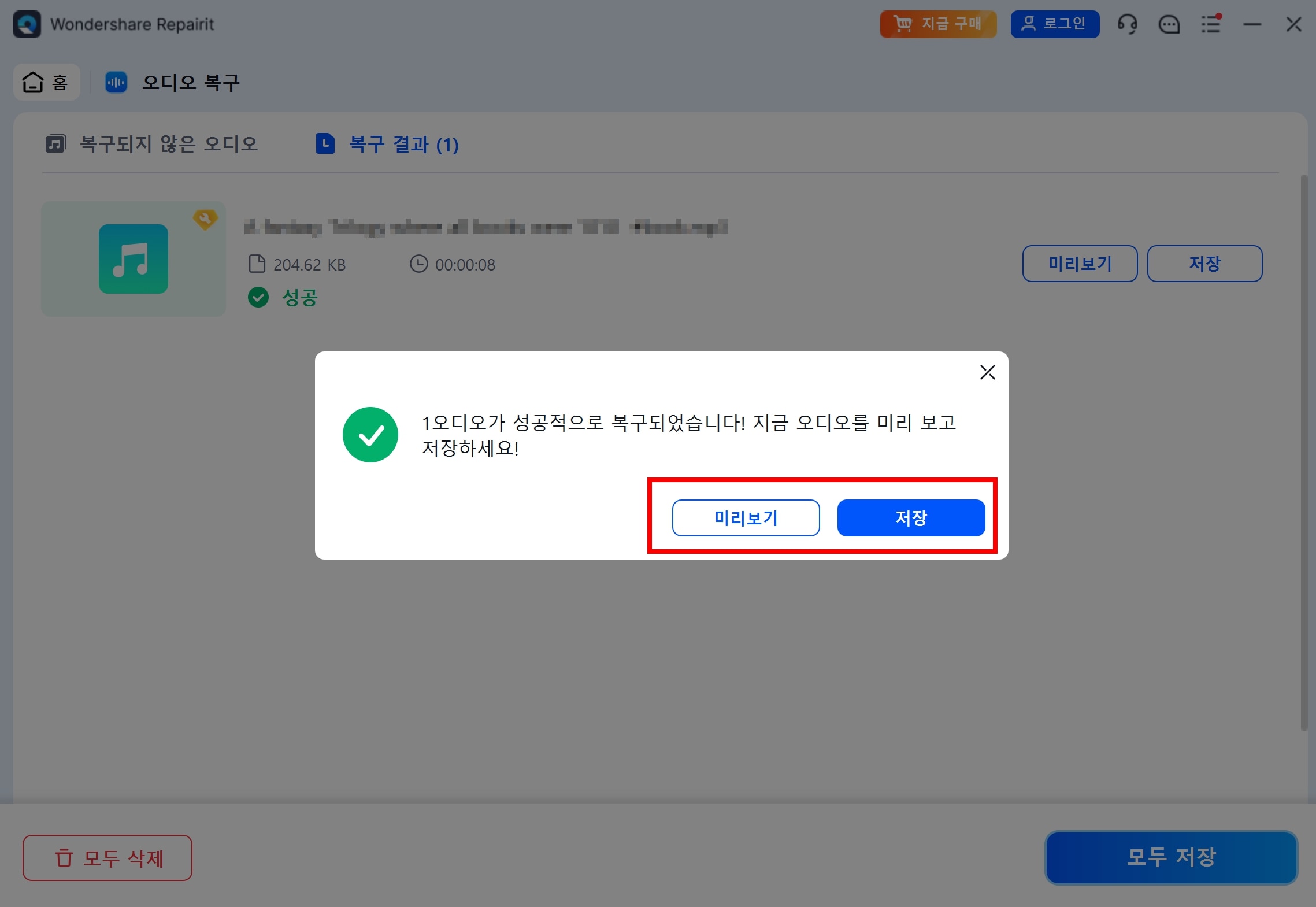Switch to the unrepaired audio tab
Viewport: 1316px width, 907px height.
(x=152, y=143)
